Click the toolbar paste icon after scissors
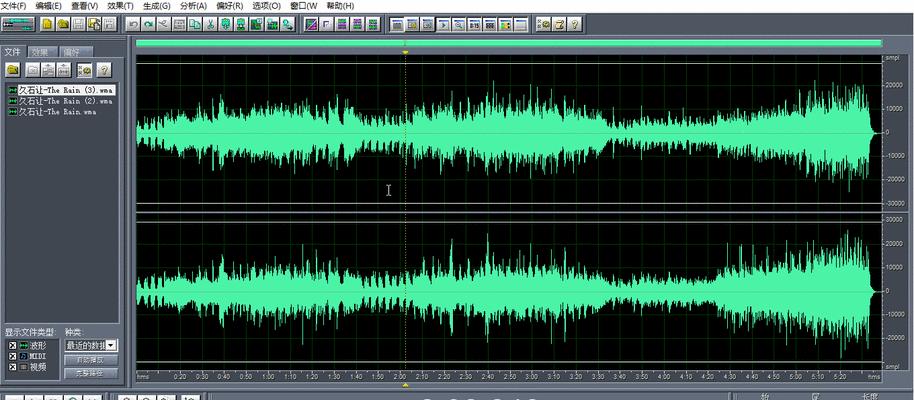 point(225,24)
